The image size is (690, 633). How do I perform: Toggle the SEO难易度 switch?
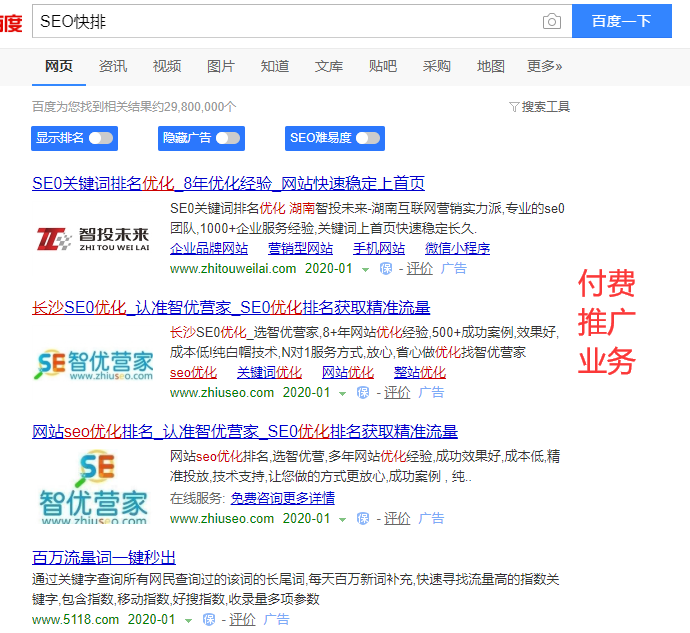click(x=368, y=138)
